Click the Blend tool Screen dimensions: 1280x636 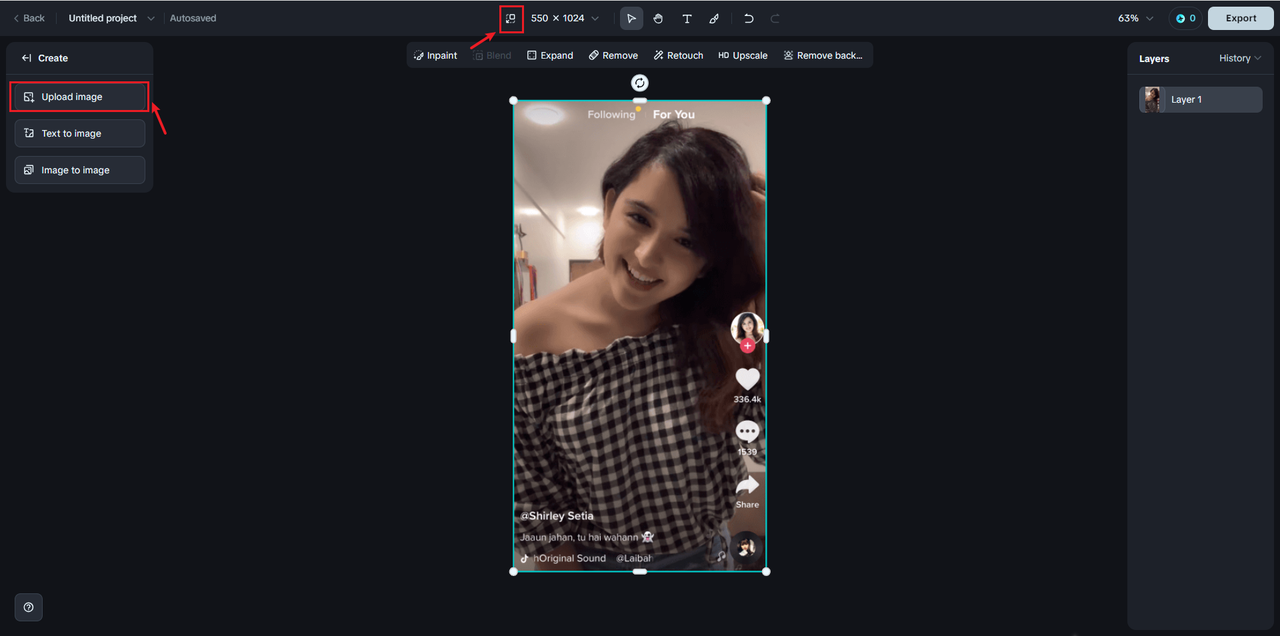(x=492, y=55)
